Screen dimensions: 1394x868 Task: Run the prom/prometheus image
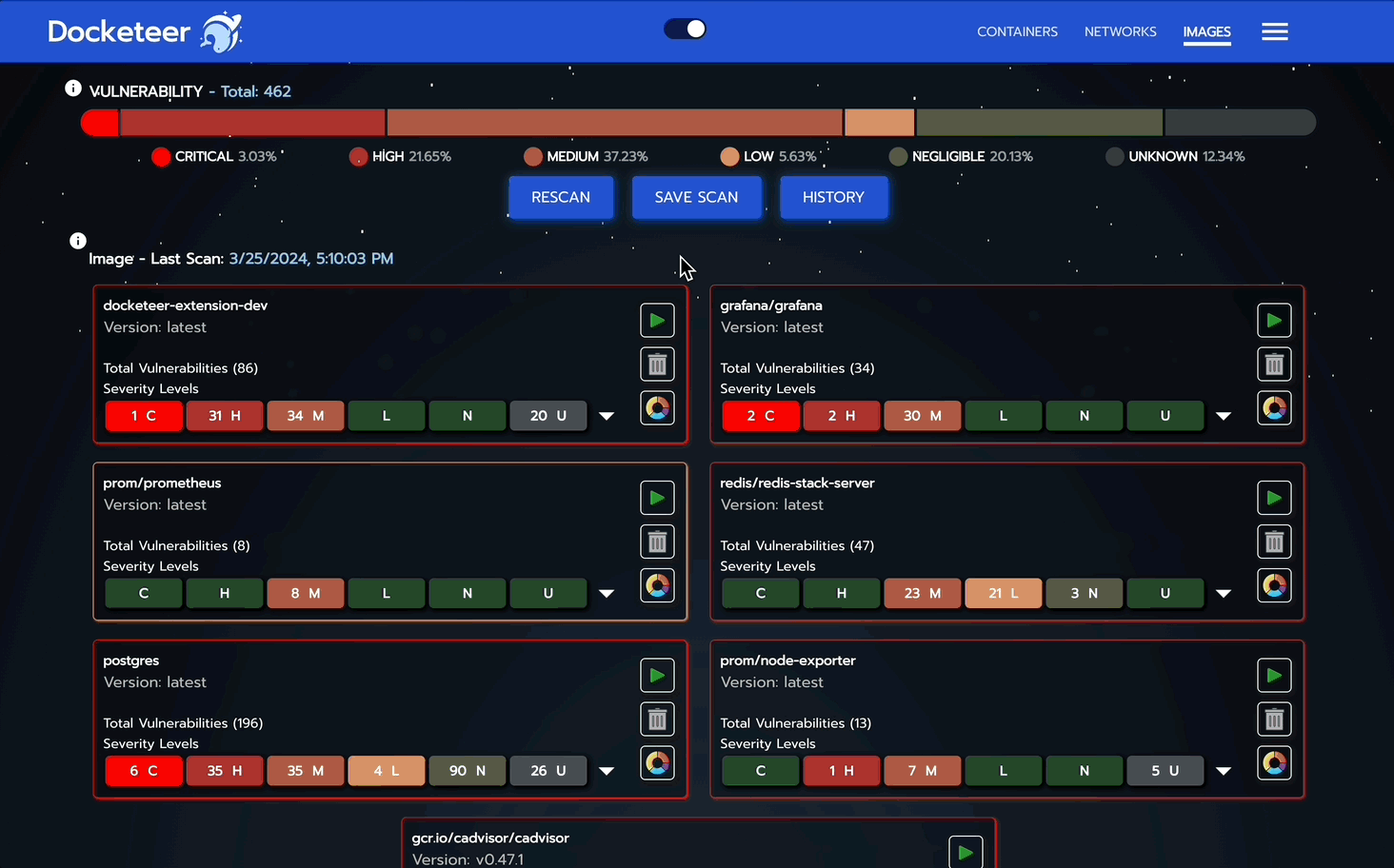point(657,498)
